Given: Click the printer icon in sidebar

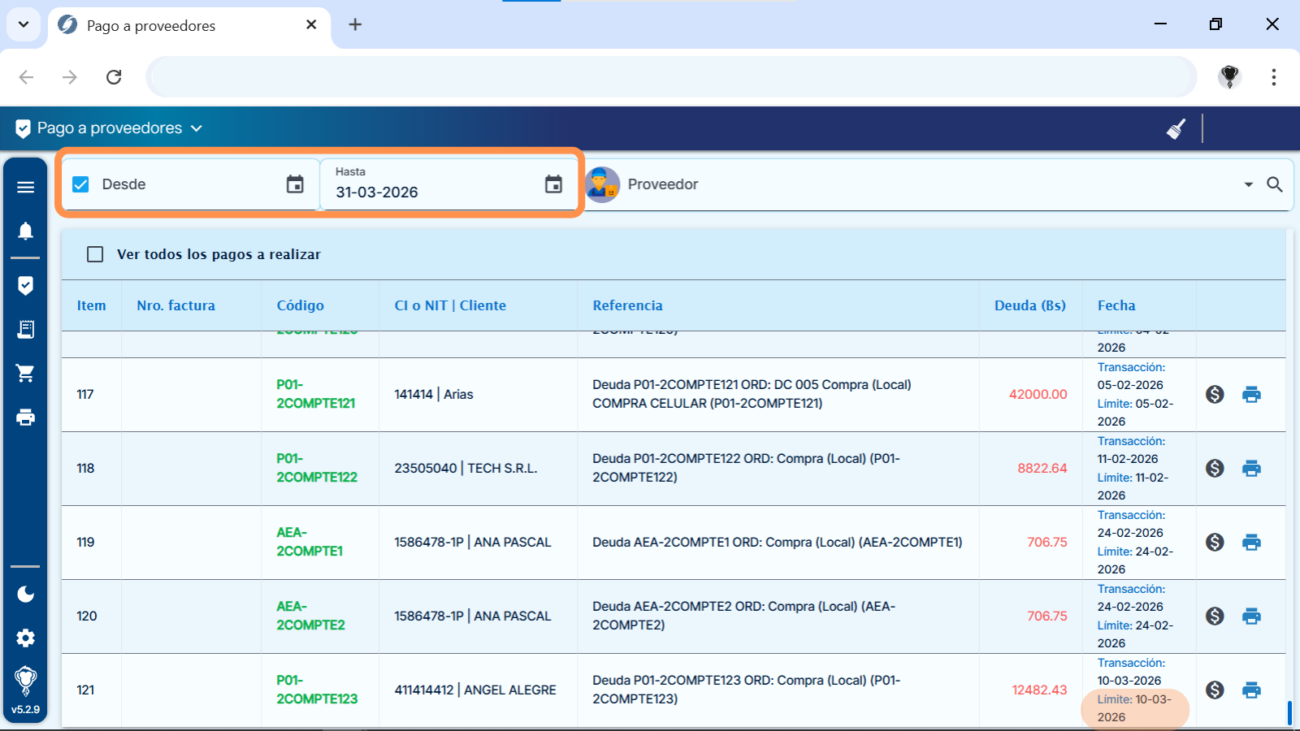Looking at the screenshot, I should point(26,417).
